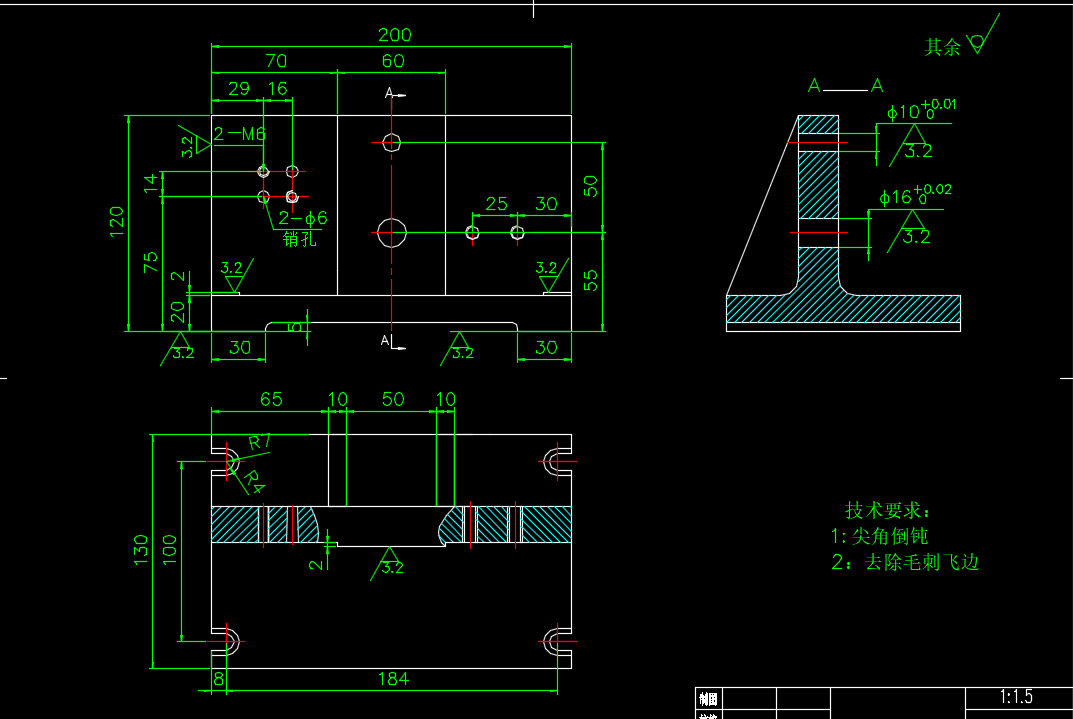Select the A—A section view title
This screenshot has height=719, width=1073.
coord(845,87)
